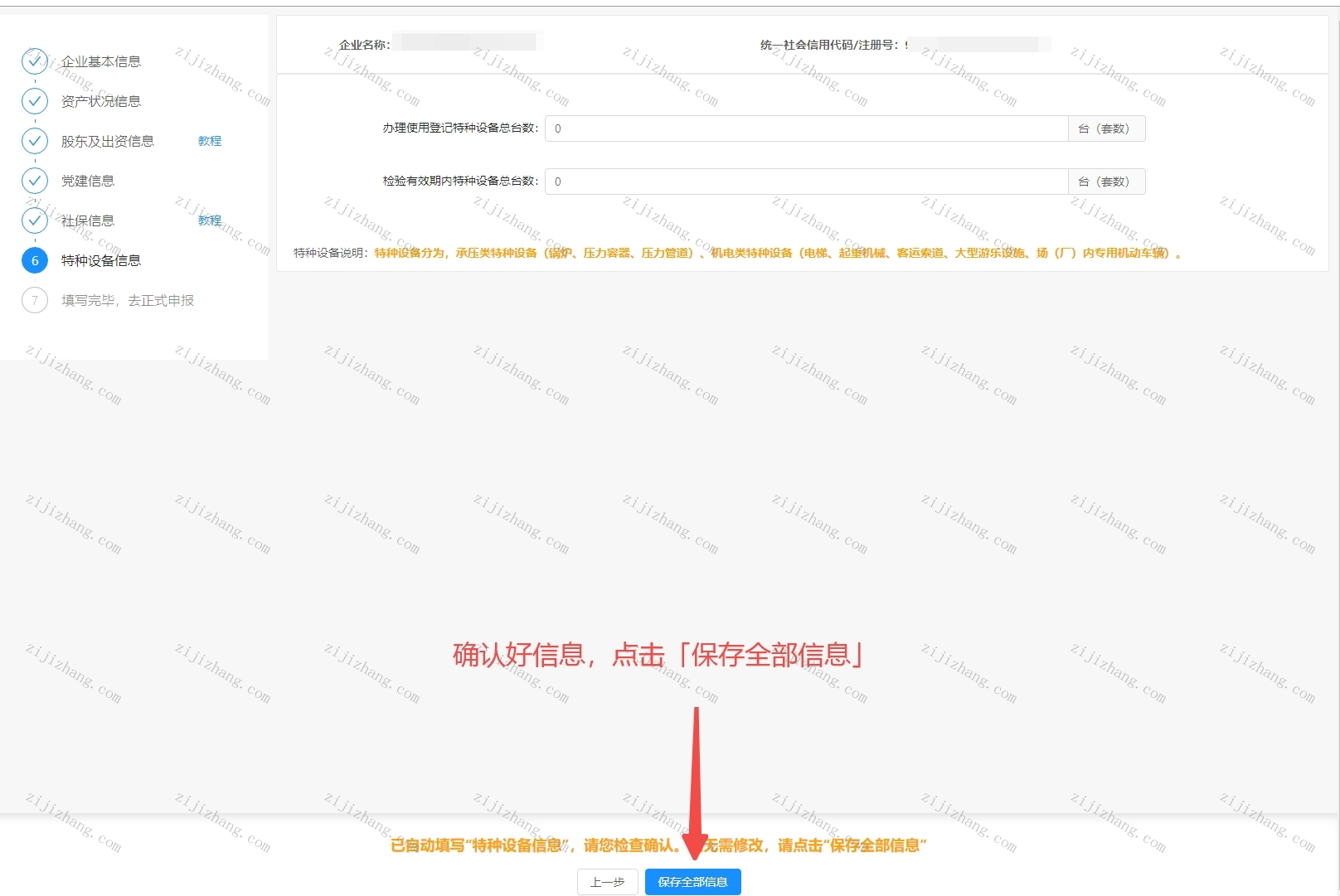Open the 股东及出资信息 step label
The width and height of the screenshot is (1340, 896).
pyautogui.click(x=108, y=141)
